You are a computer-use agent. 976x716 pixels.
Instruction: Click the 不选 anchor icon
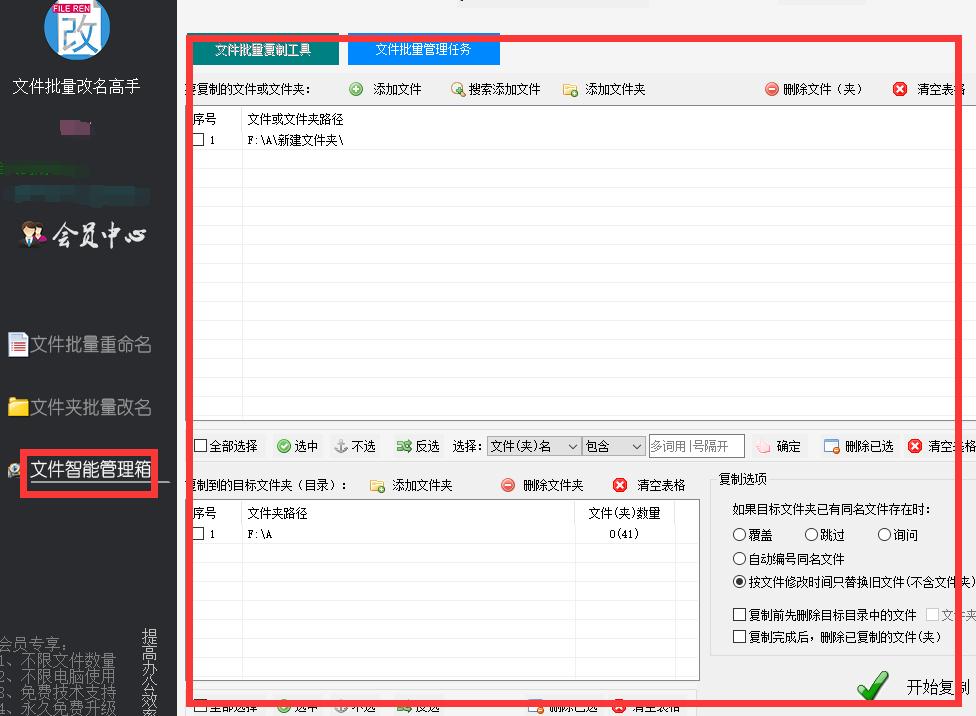coord(339,446)
